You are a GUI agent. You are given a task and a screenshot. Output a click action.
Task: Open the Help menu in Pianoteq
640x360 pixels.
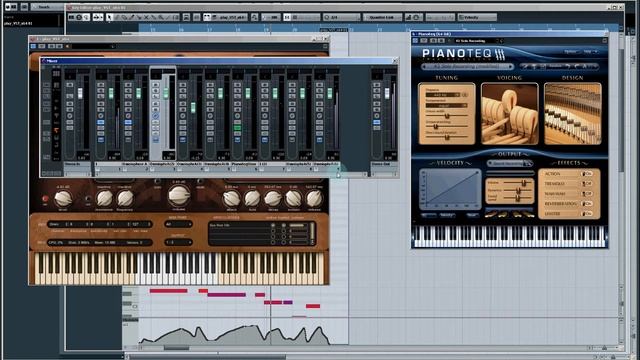590,52
